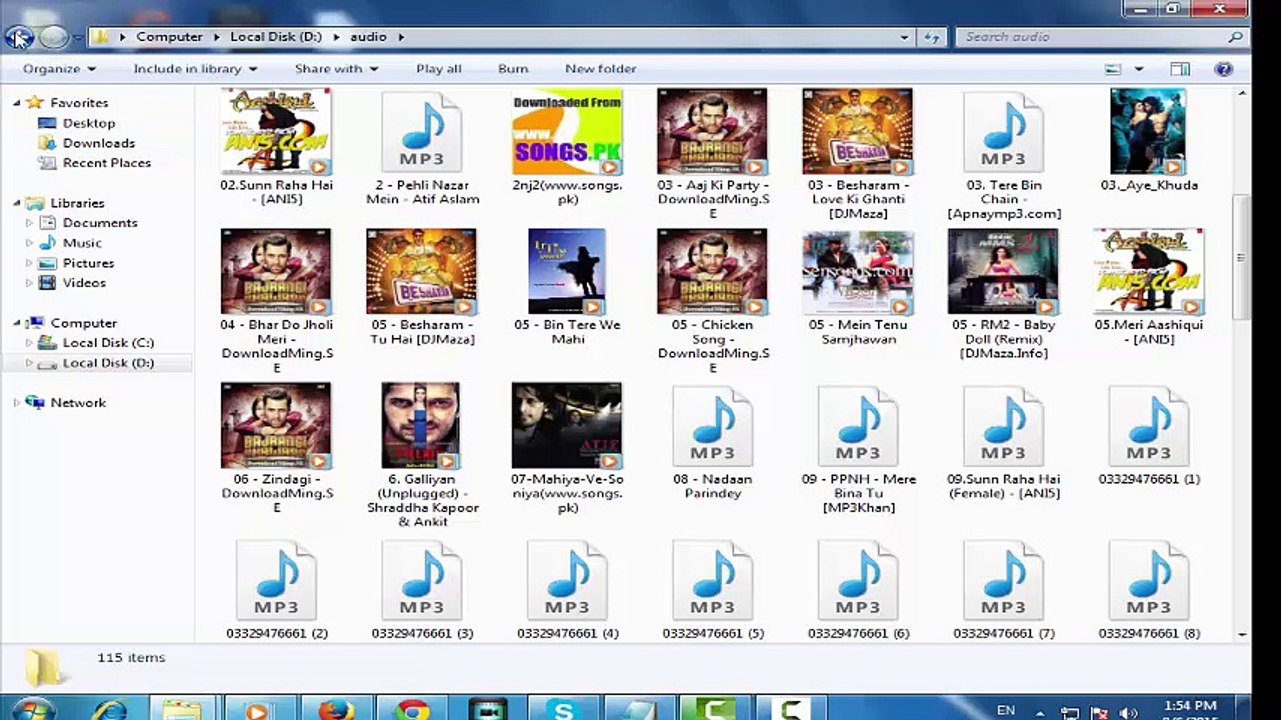Expand the Network tree node

click(x=17, y=403)
